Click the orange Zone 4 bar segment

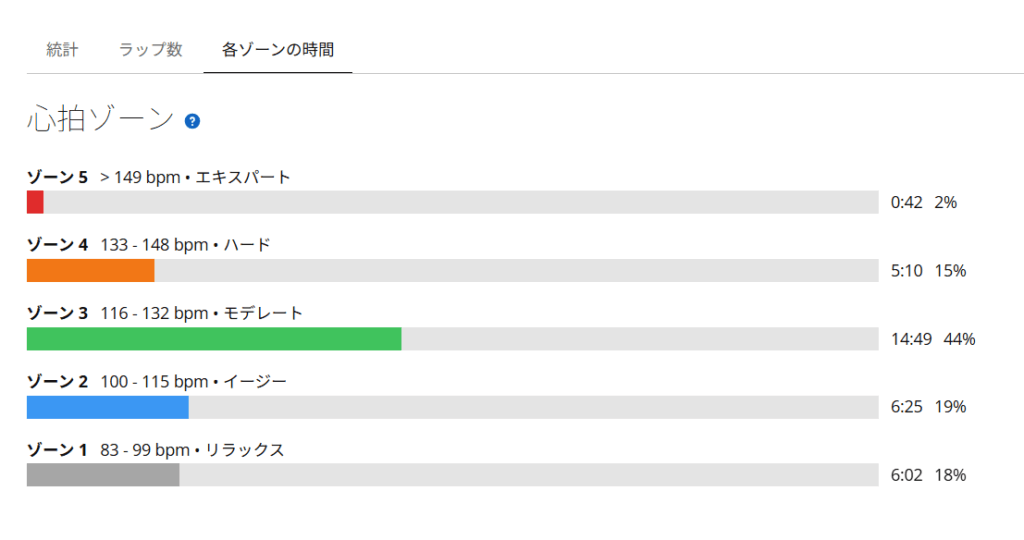90,270
